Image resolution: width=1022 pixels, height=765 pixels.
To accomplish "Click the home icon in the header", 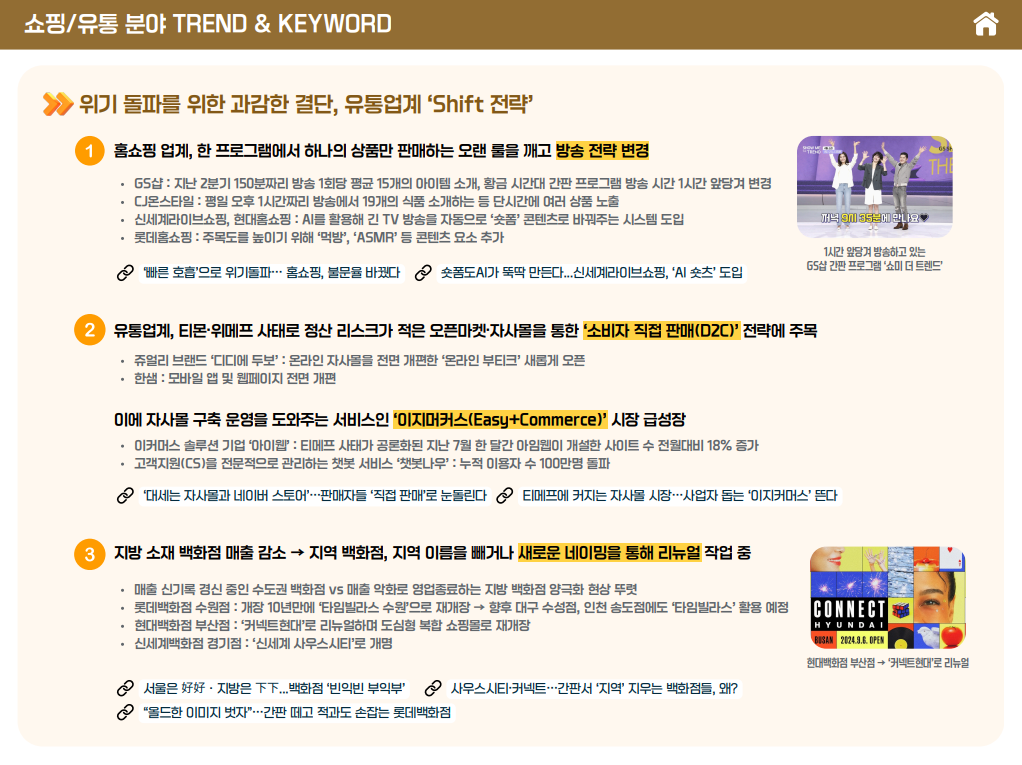I will pos(986,23).
